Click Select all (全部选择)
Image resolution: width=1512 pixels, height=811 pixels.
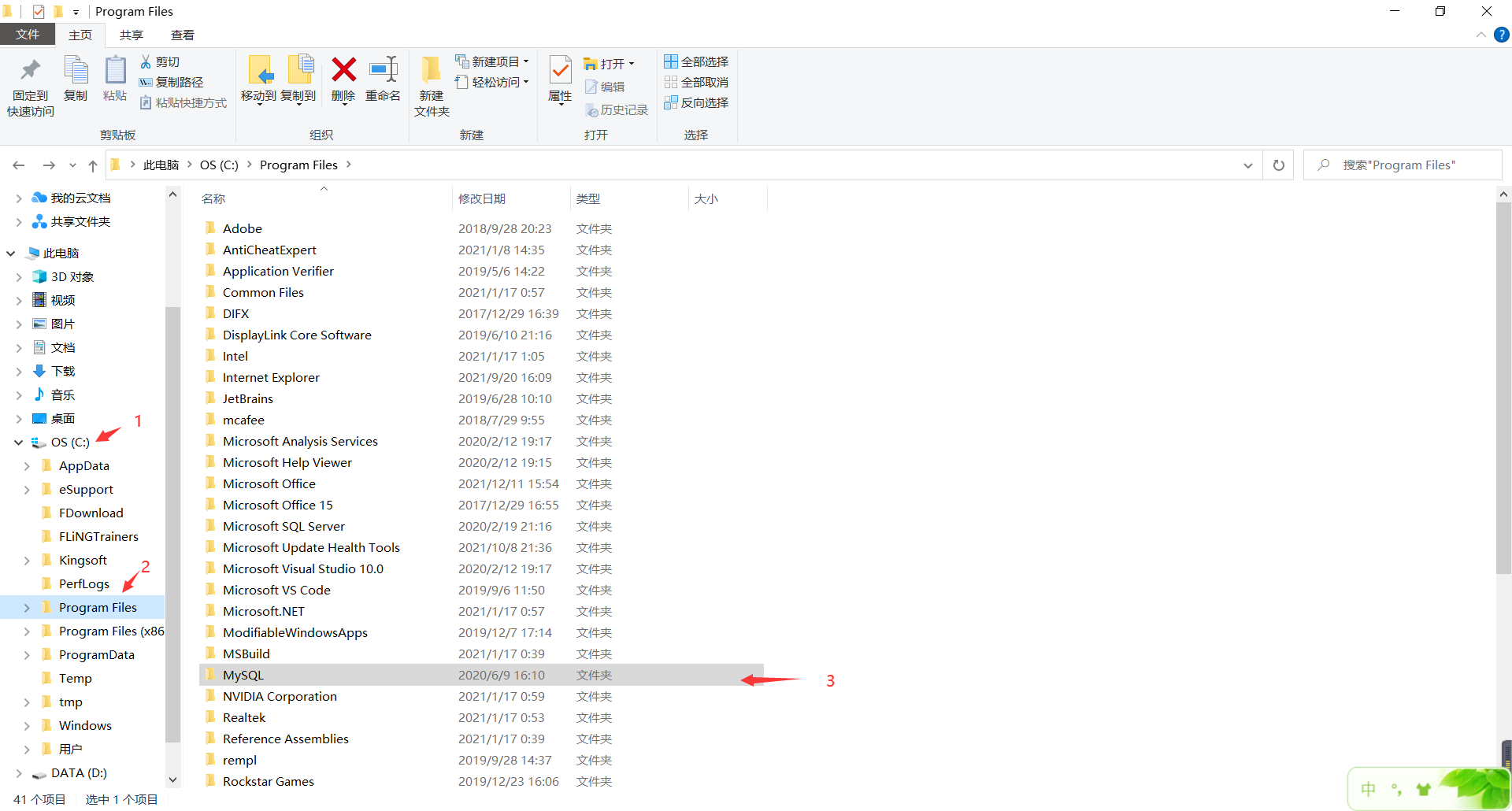[696, 61]
